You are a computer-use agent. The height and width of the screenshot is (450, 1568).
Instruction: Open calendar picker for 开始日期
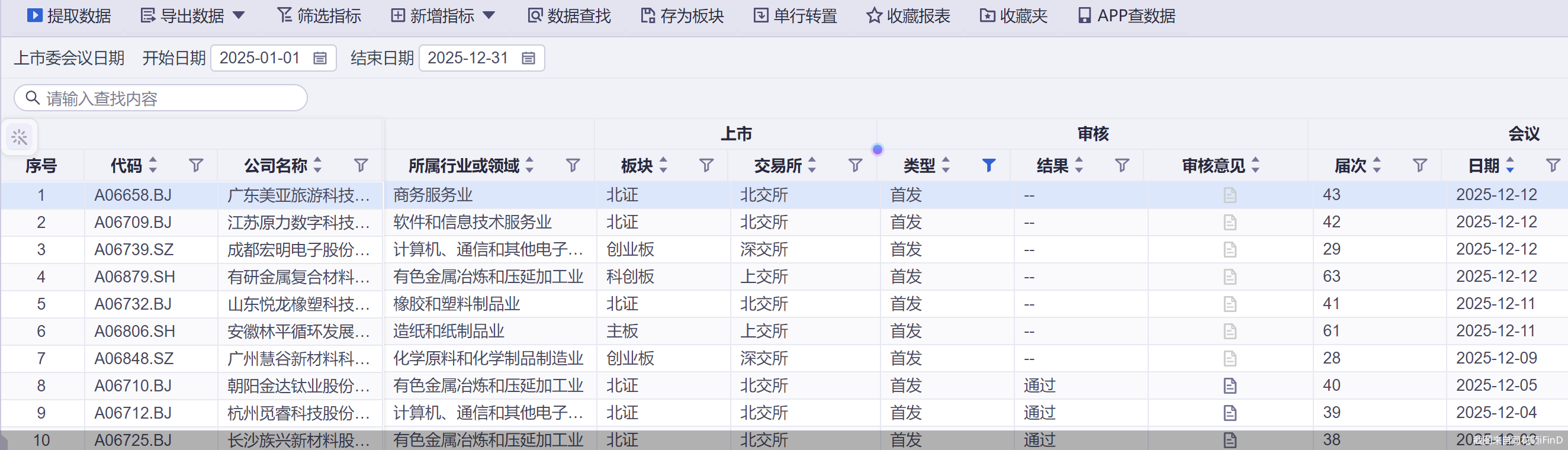pos(320,59)
